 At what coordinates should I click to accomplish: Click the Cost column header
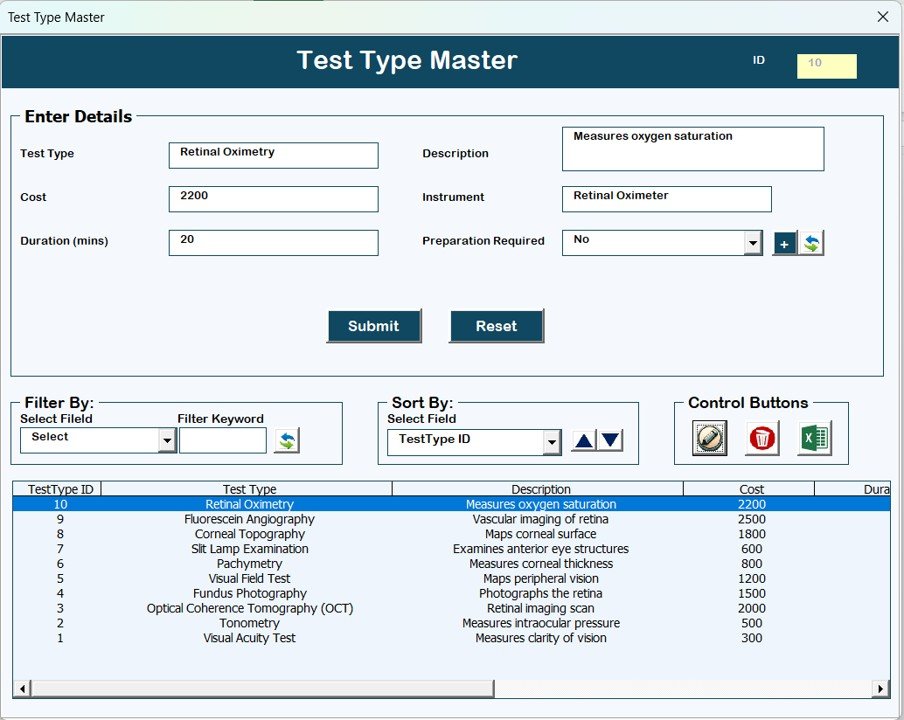click(749, 489)
